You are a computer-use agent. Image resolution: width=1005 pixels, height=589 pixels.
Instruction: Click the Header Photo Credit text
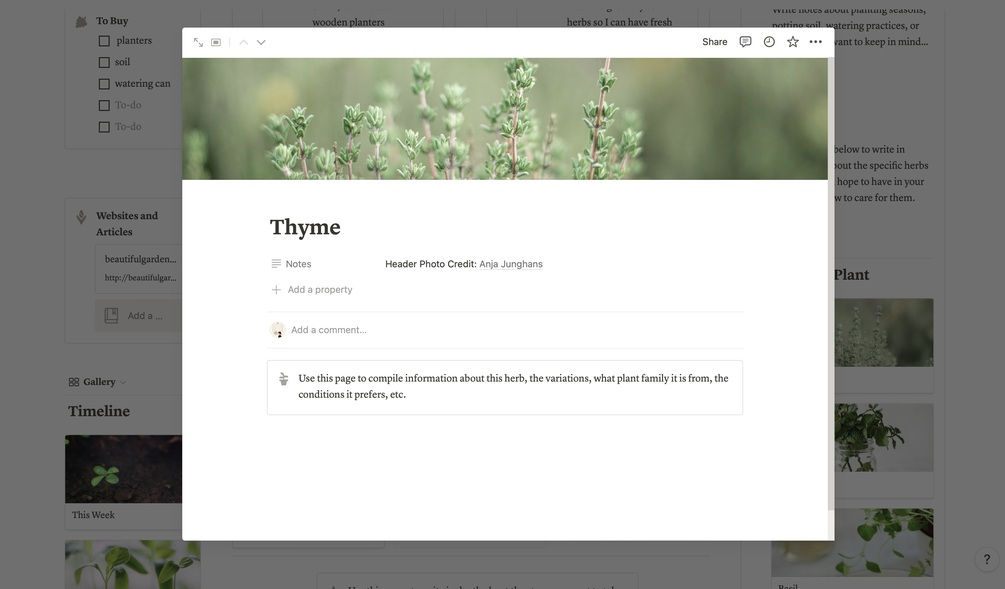[431, 264]
